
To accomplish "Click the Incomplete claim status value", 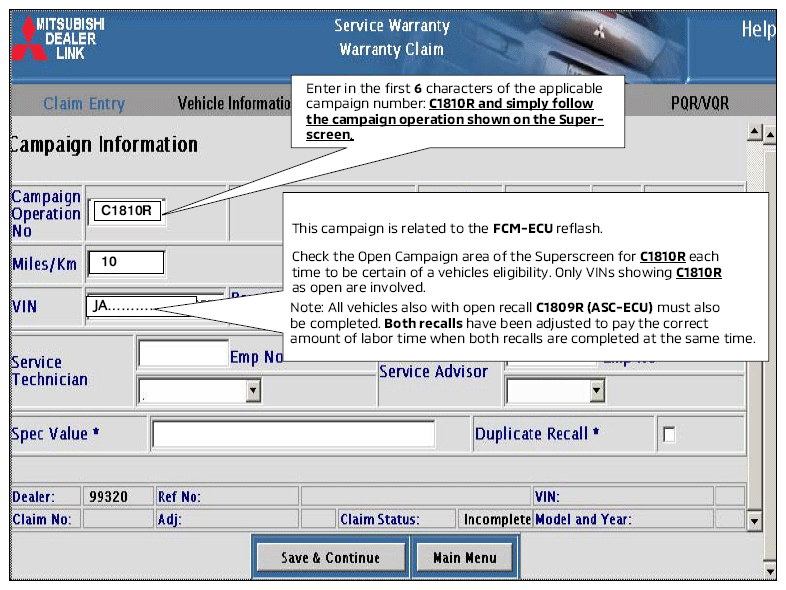I will (497, 519).
